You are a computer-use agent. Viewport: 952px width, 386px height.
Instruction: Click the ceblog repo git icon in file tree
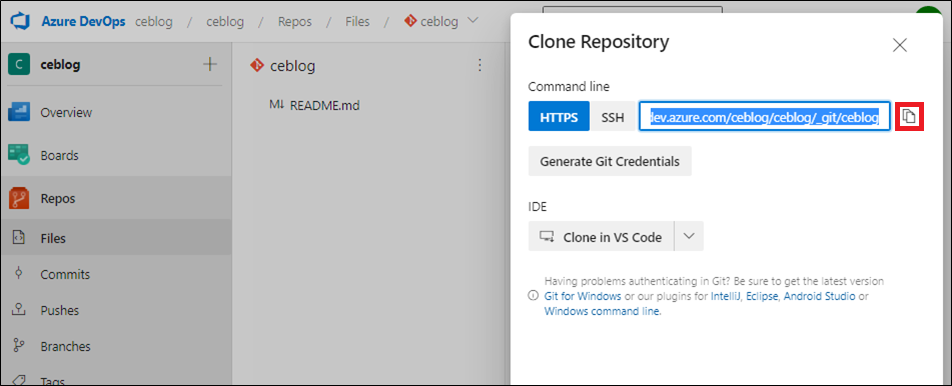257,65
